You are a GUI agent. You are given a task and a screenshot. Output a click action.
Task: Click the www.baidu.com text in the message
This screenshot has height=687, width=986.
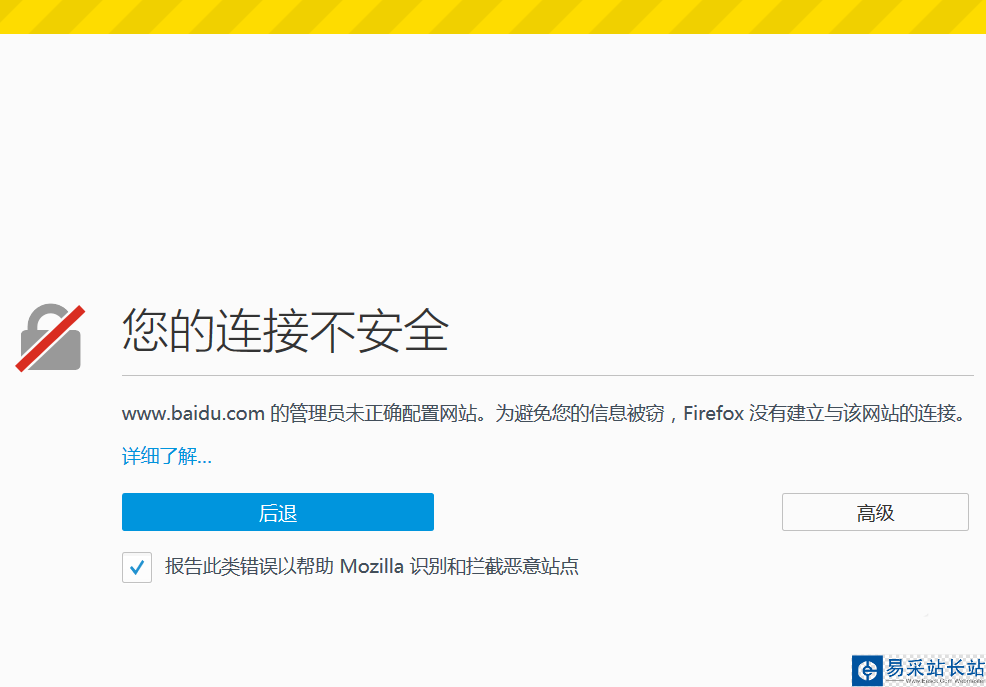coord(193,414)
